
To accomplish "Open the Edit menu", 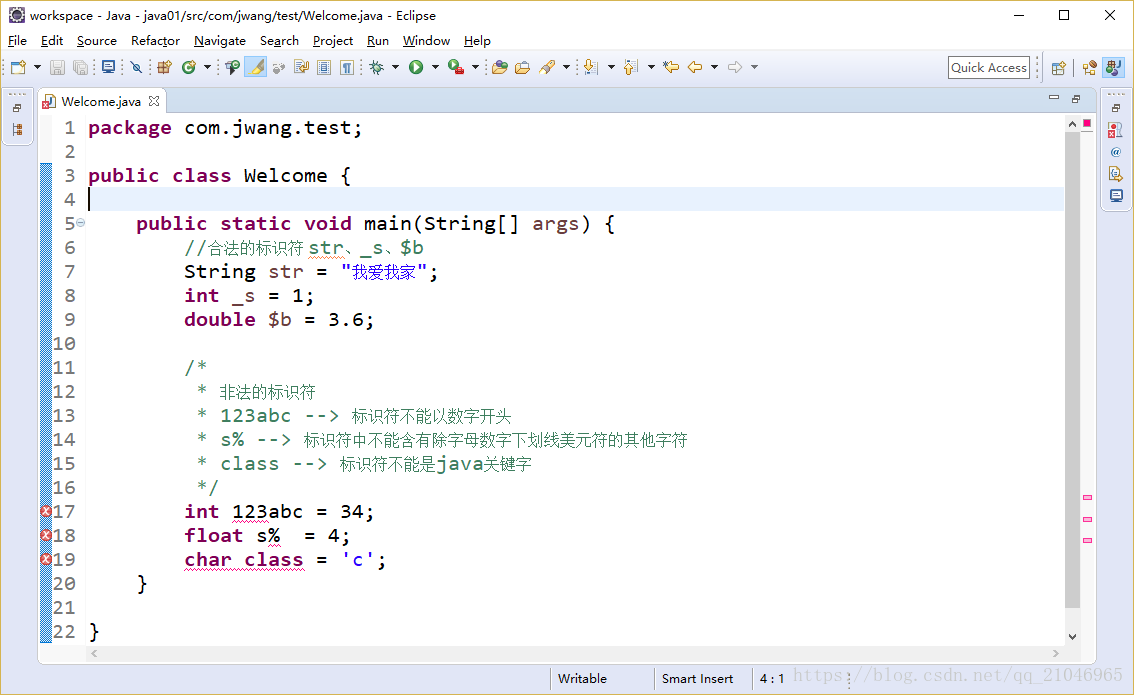I will 51,40.
